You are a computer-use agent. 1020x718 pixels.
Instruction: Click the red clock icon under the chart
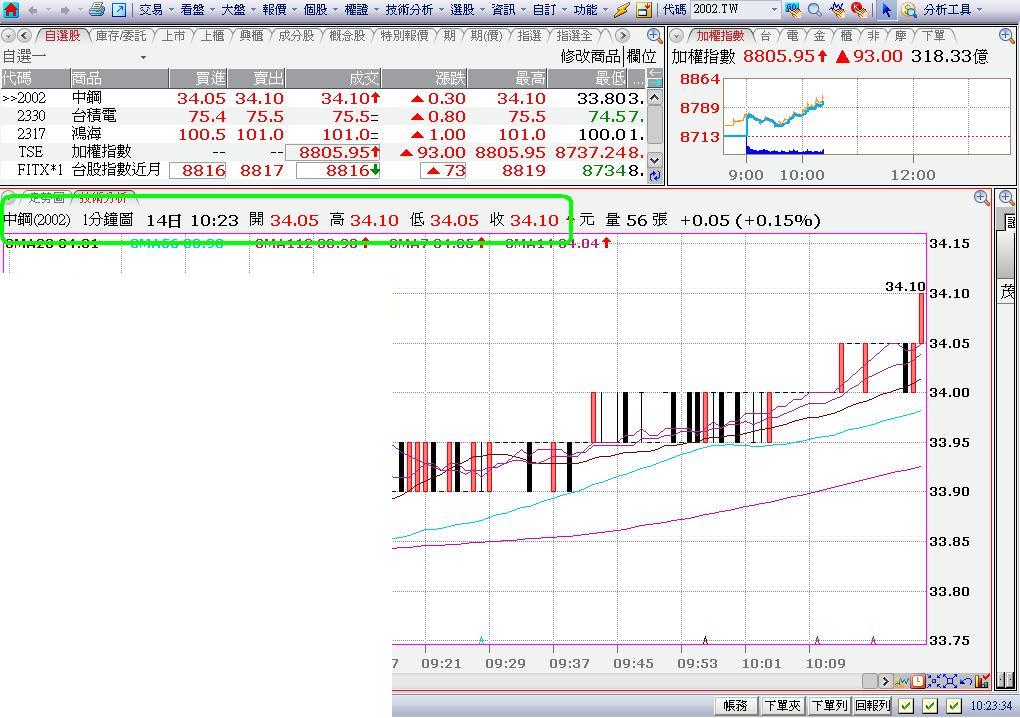point(918,682)
